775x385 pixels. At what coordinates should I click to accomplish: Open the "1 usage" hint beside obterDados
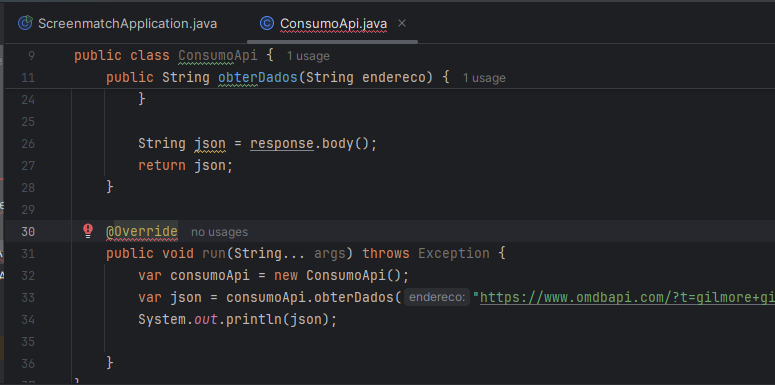click(x=484, y=78)
